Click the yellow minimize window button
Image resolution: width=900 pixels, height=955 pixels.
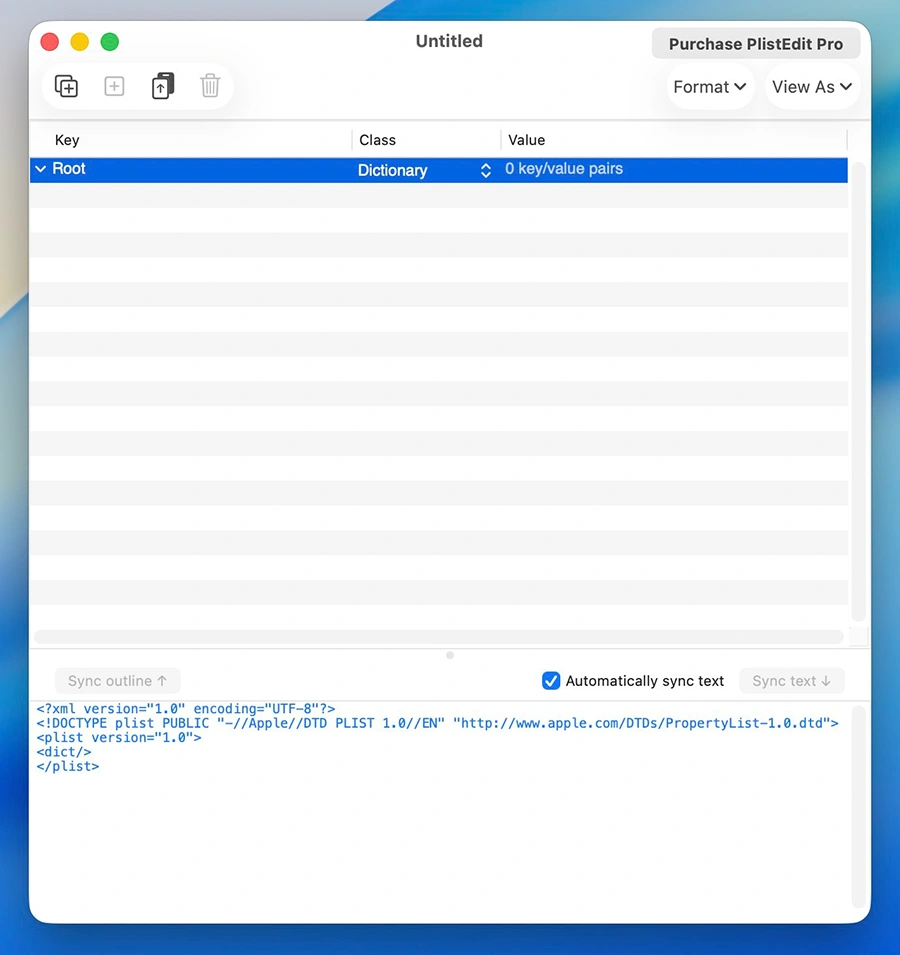[80, 42]
